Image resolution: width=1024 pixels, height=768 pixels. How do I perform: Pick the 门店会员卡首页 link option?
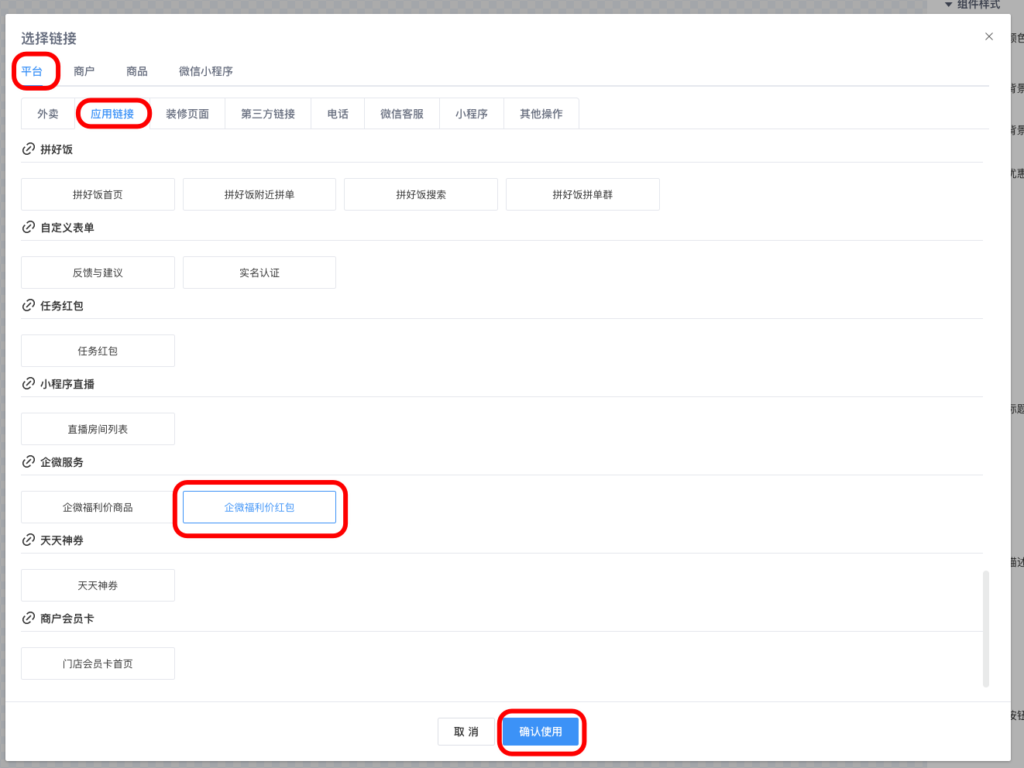(98, 663)
